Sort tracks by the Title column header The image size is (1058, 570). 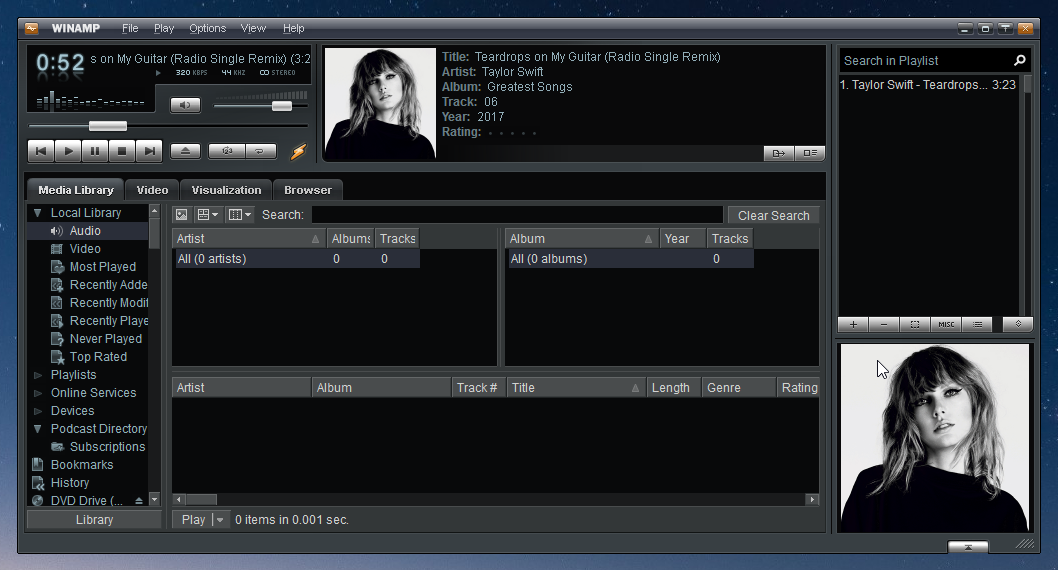pyautogui.click(x=576, y=388)
